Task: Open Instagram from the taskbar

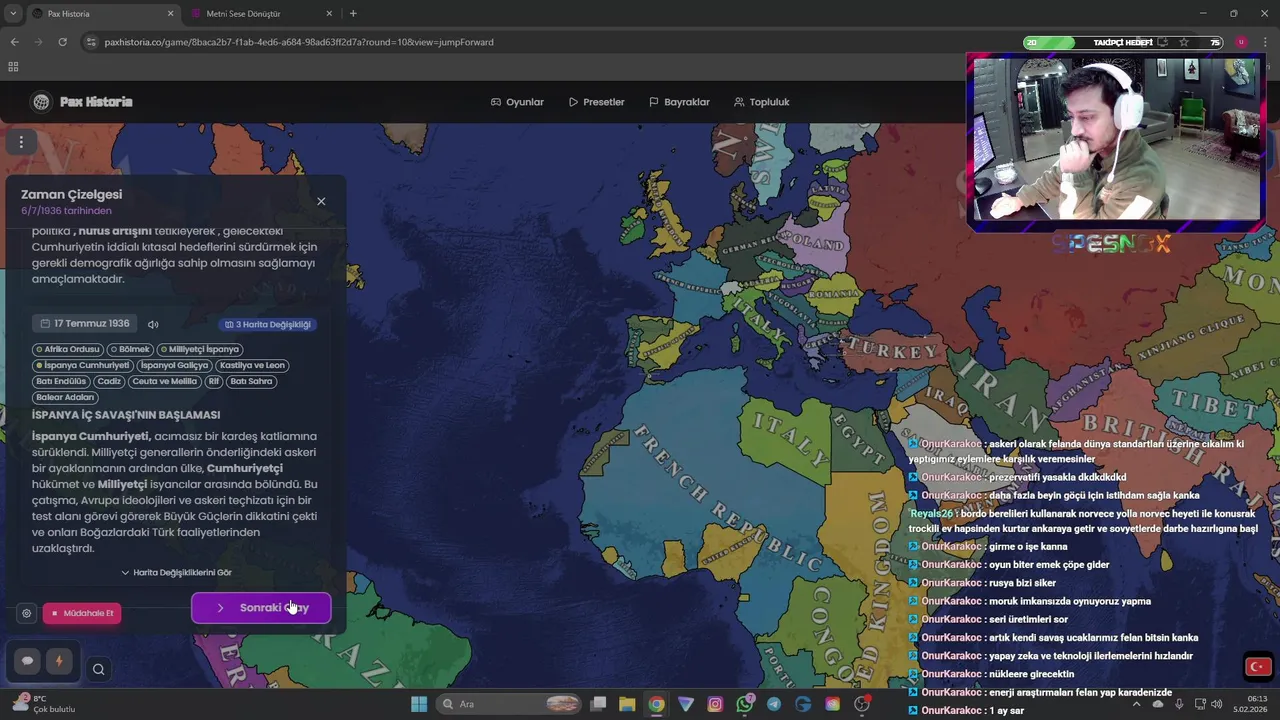Action: (715, 704)
